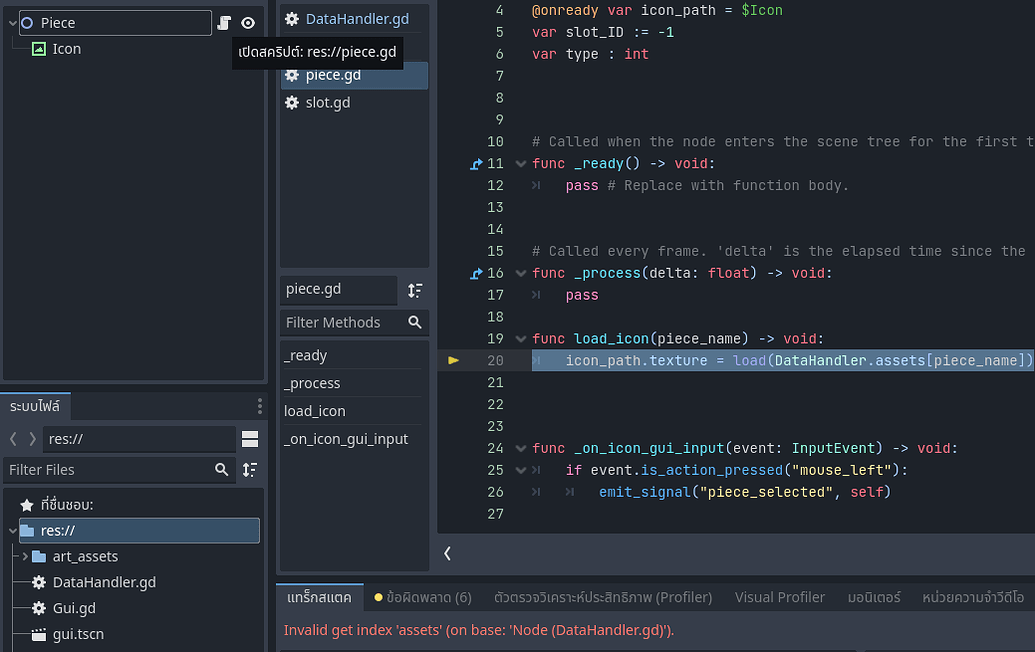1035x652 pixels.
Task: Toggle split mode in the FileSystem panel
Action: pyautogui.click(x=250, y=438)
